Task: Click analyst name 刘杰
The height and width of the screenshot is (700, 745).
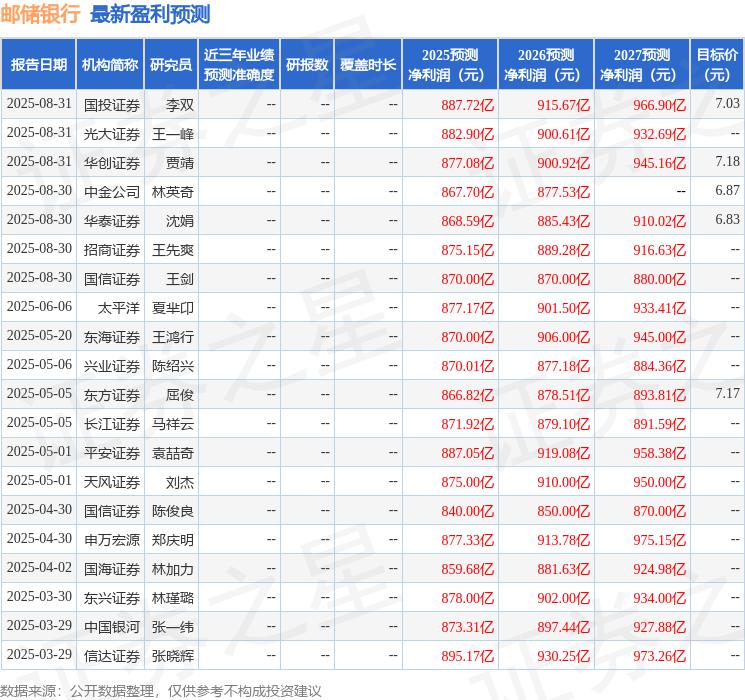Action: [x=180, y=482]
